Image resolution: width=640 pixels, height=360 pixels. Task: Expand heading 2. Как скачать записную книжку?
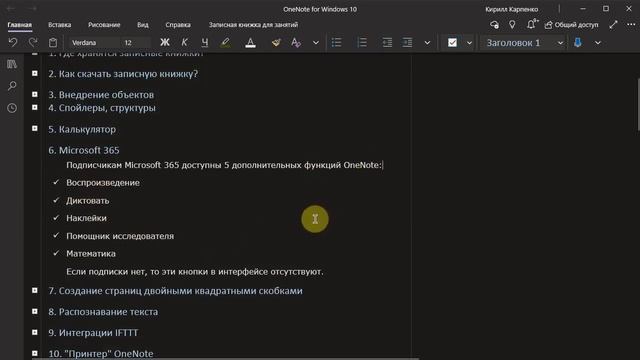(35, 73)
